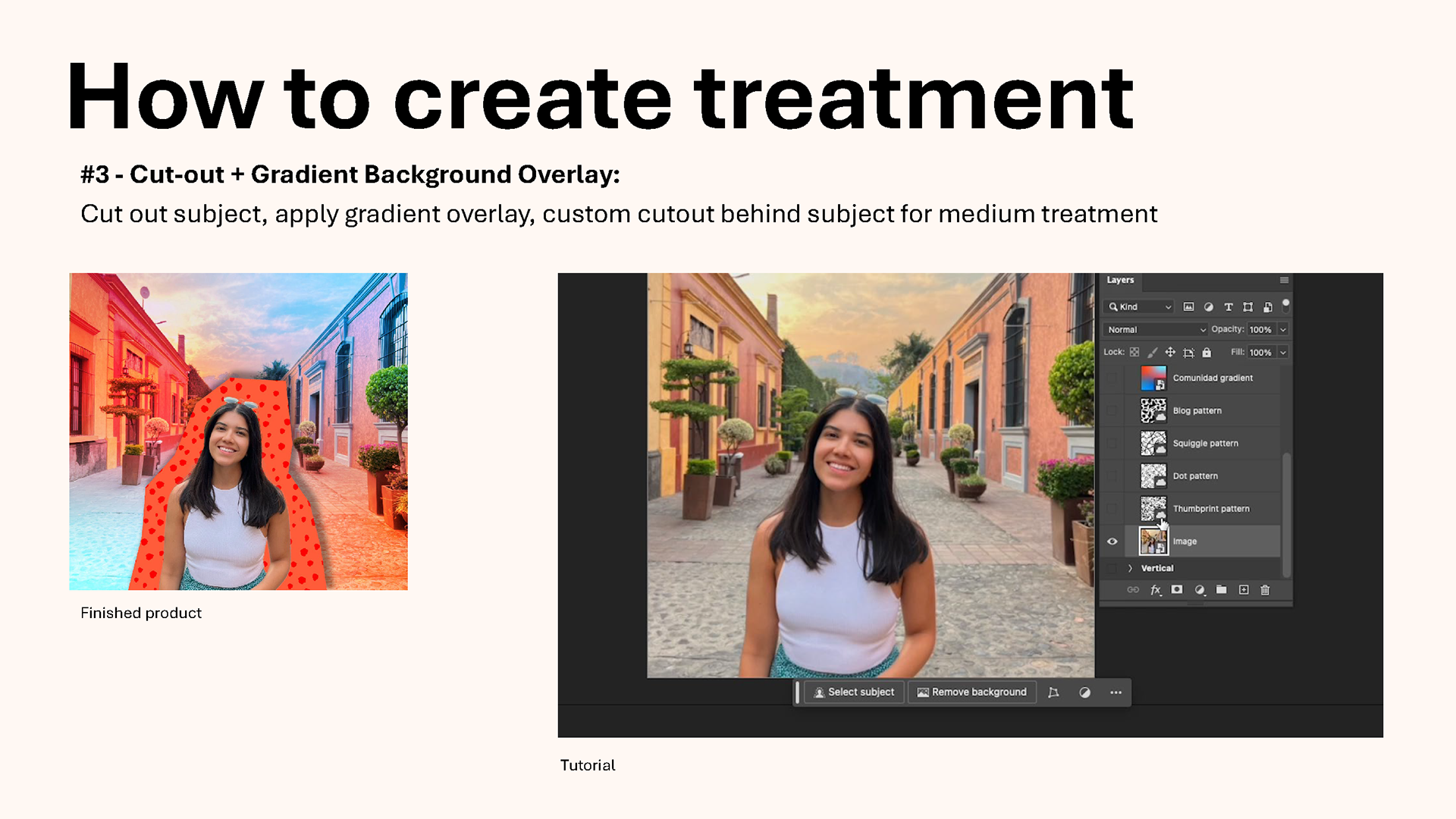This screenshot has height=819, width=1456.
Task: Show the Squiggle pattern layer
Action: (x=1112, y=443)
